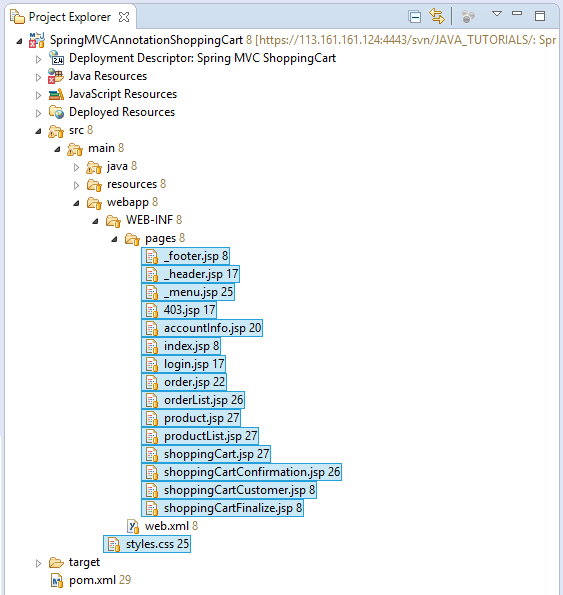Close the Project Explorer tab
The height and width of the screenshot is (595, 563).
pos(124,17)
